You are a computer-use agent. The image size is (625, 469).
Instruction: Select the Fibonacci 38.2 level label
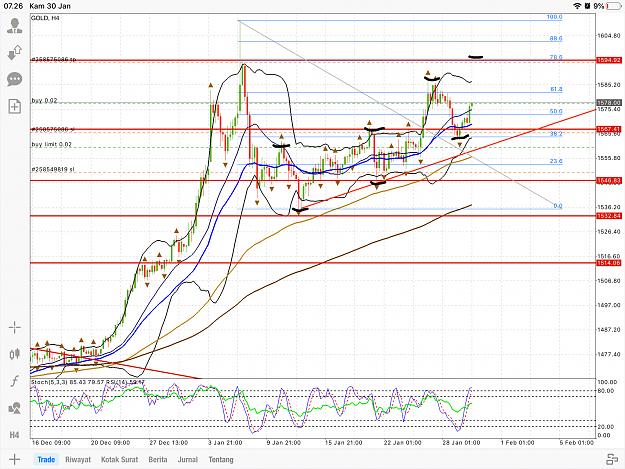coord(556,134)
